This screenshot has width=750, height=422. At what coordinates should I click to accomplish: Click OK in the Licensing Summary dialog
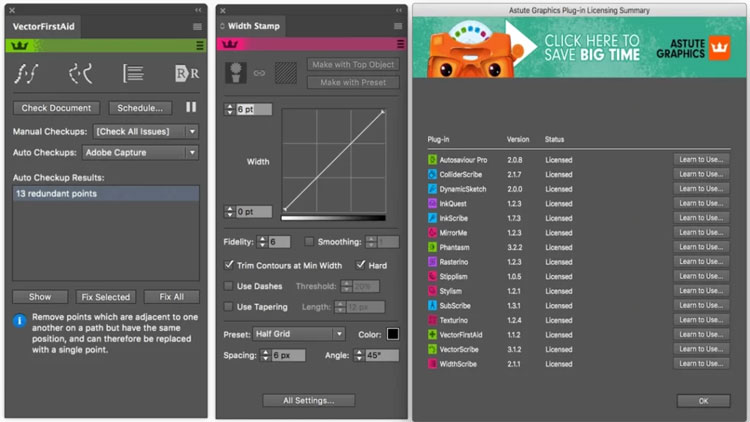pyautogui.click(x=703, y=401)
